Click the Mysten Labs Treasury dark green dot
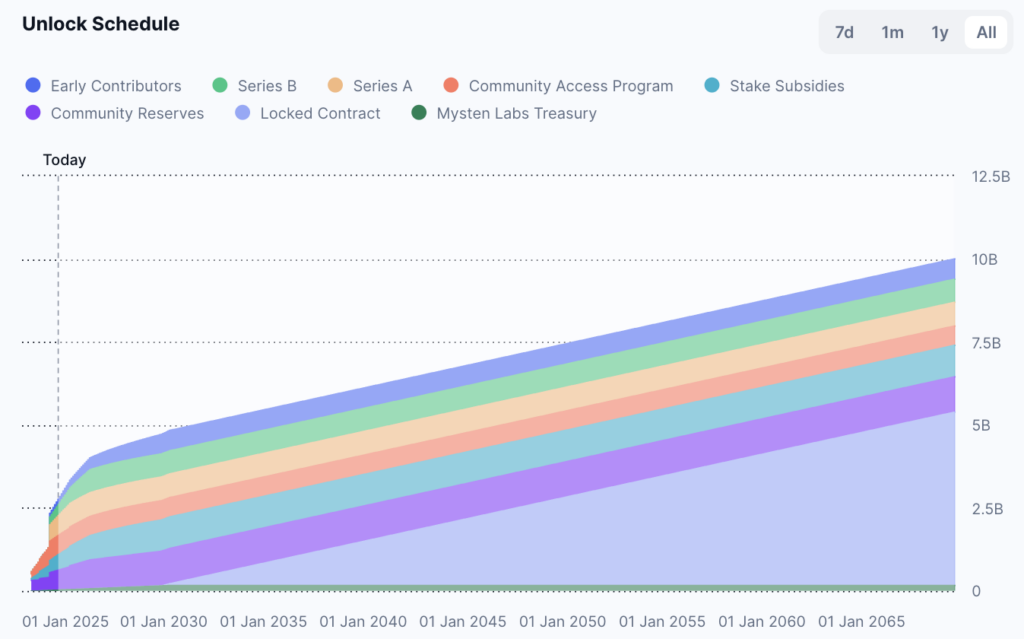 coord(419,113)
